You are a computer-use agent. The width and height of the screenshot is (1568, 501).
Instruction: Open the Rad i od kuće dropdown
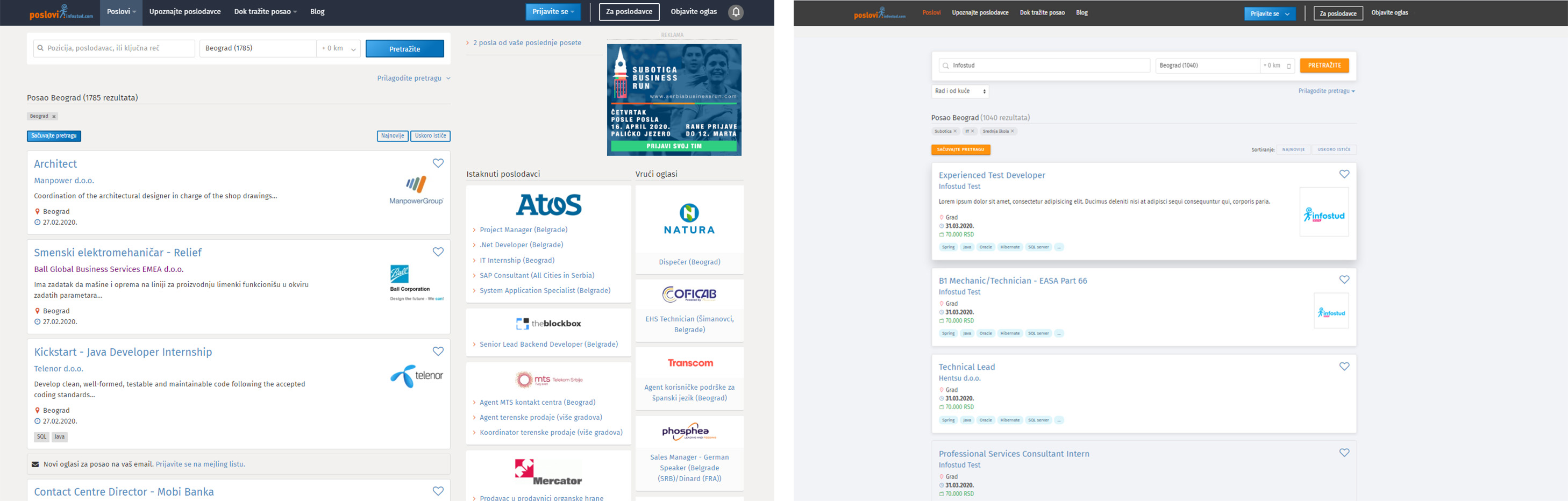(x=960, y=91)
